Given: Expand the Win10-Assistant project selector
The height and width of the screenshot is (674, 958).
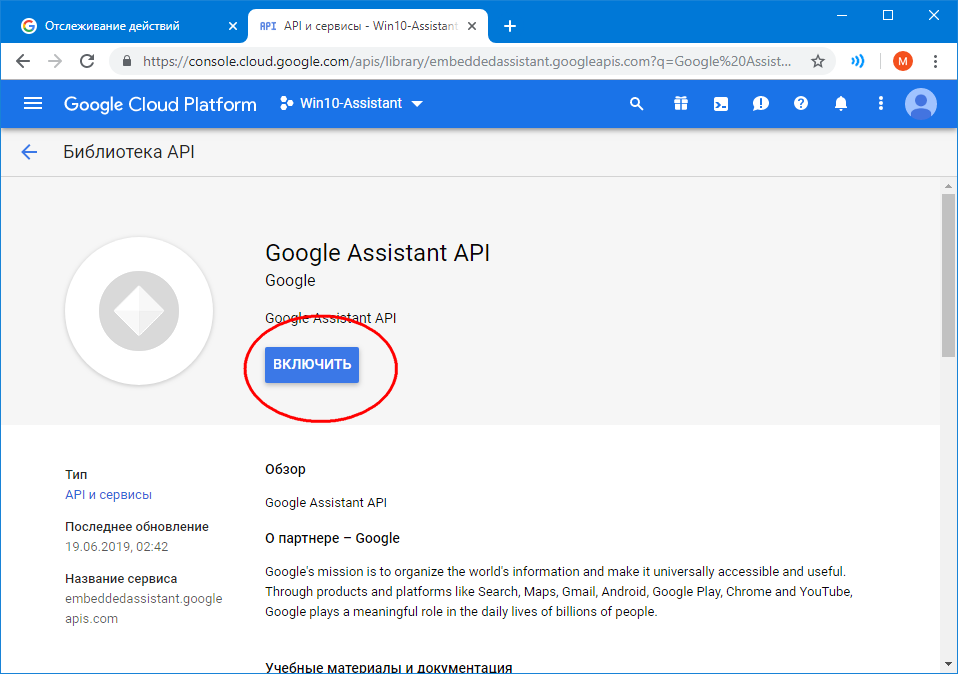Looking at the screenshot, I should (x=352, y=104).
